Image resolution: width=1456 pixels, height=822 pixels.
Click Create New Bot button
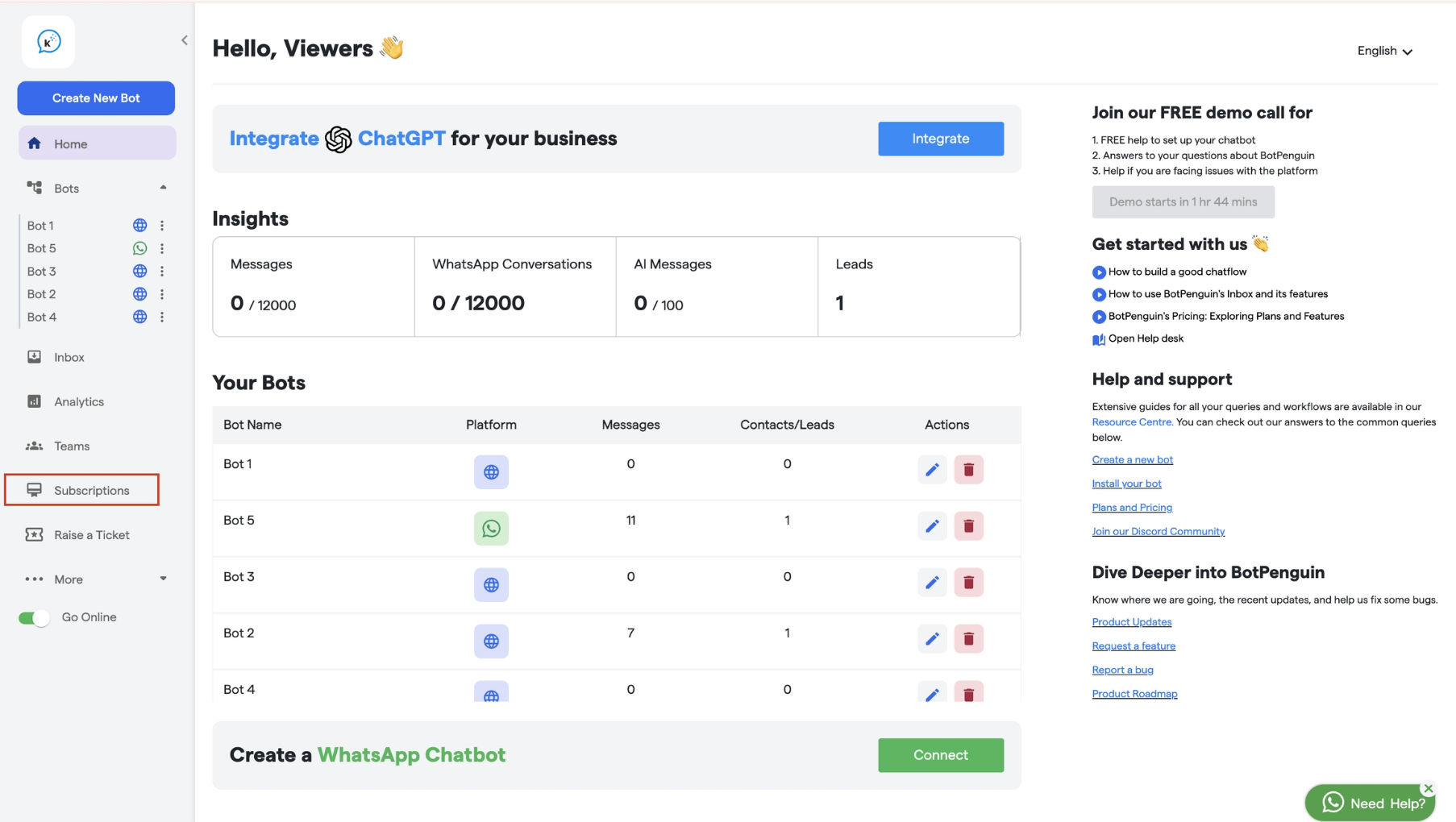point(96,98)
